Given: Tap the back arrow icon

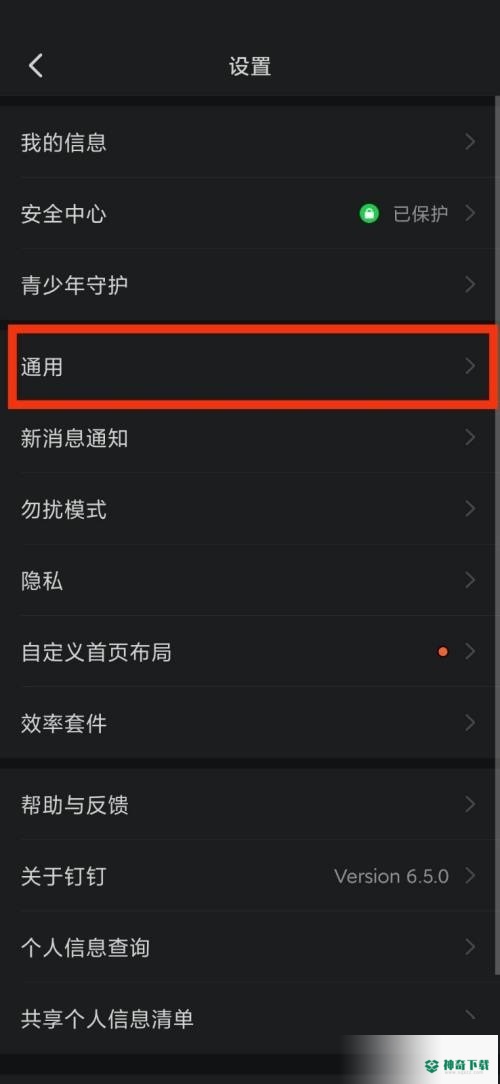Looking at the screenshot, I should point(36,66).
